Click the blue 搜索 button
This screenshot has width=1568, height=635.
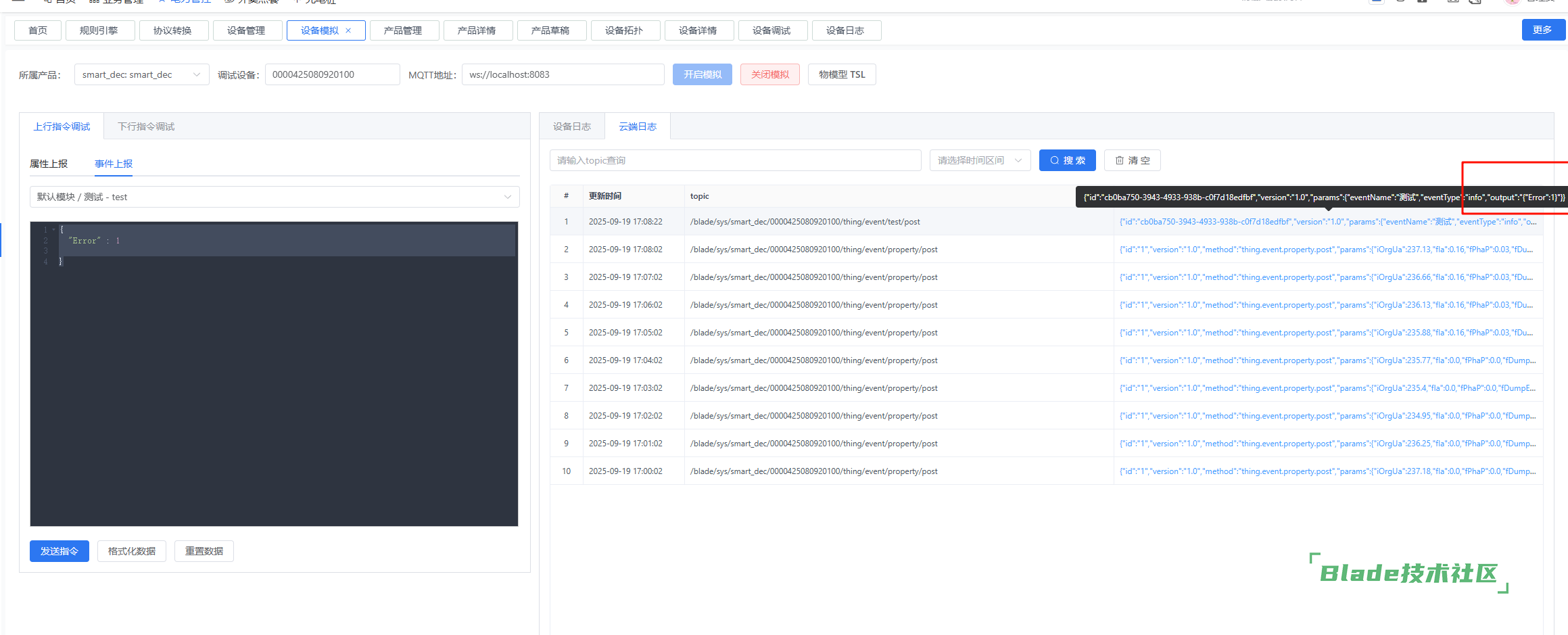coord(1067,160)
